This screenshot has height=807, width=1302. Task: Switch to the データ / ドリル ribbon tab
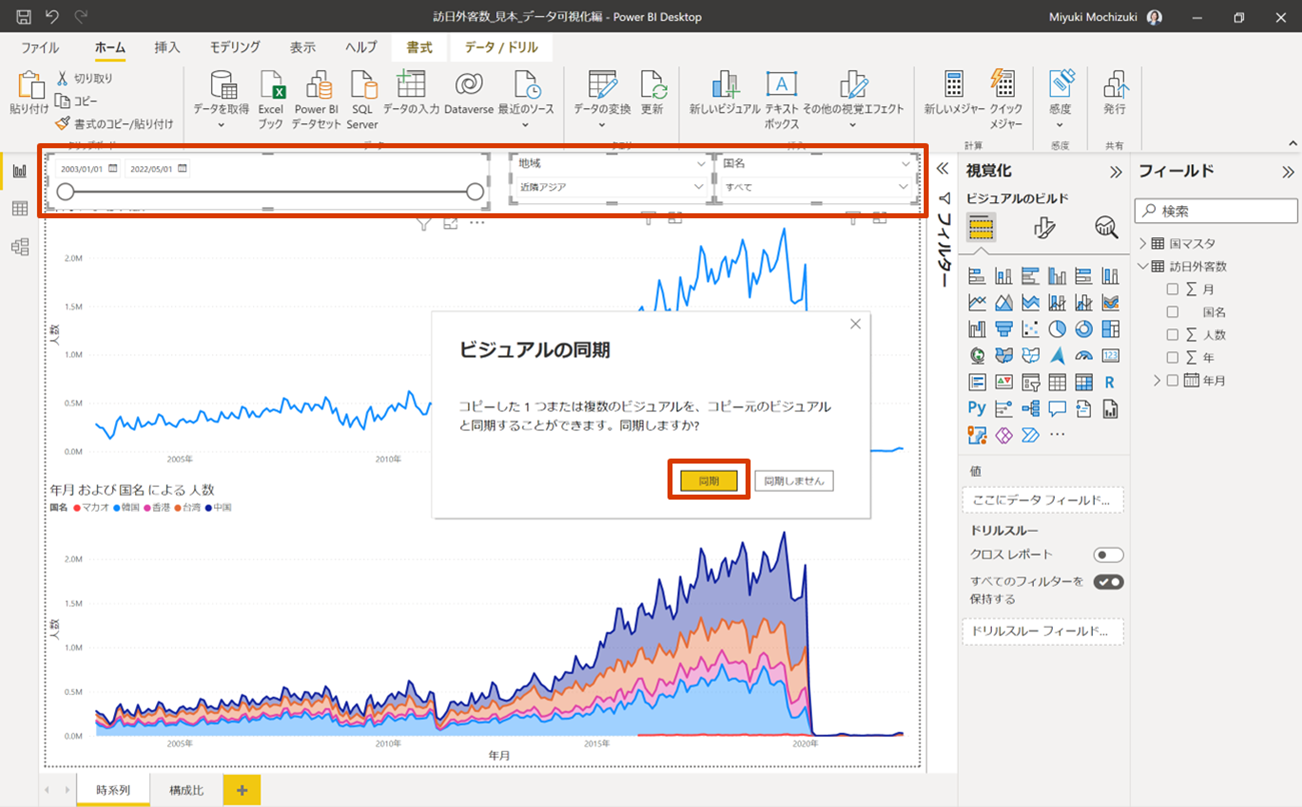coord(501,47)
